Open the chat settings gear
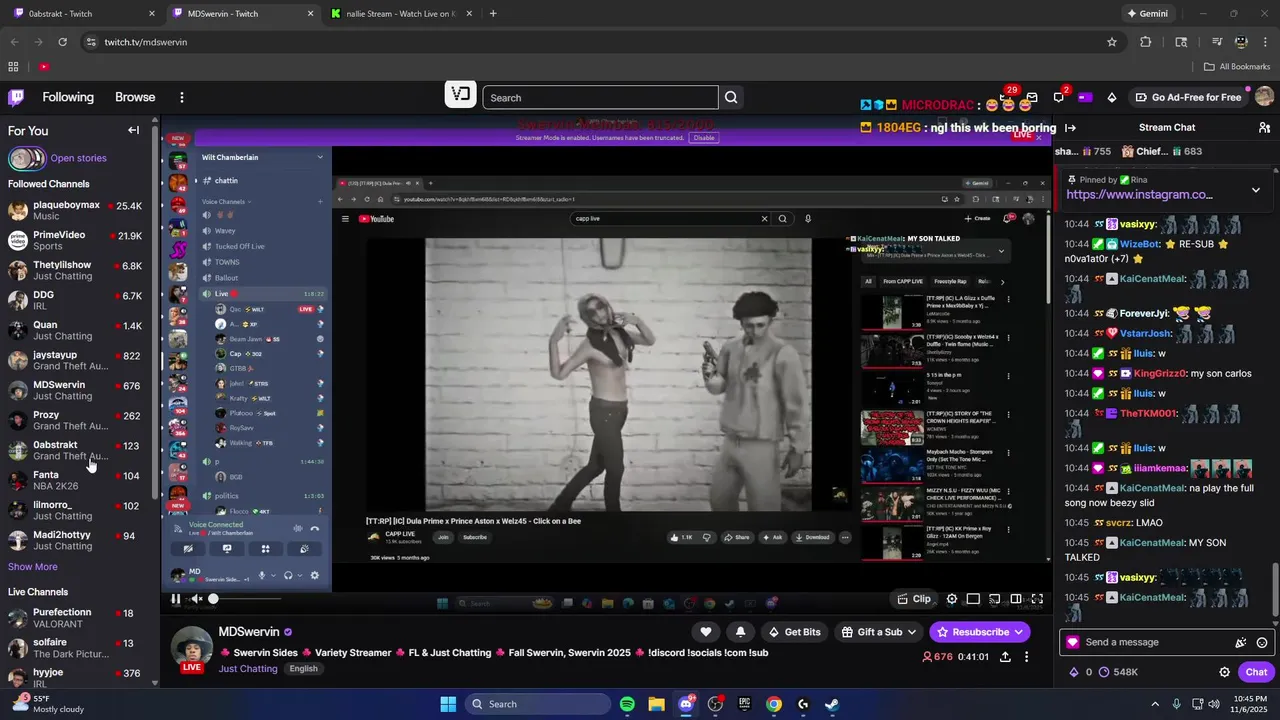The width and height of the screenshot is (1280, 720). point(1224,672)
